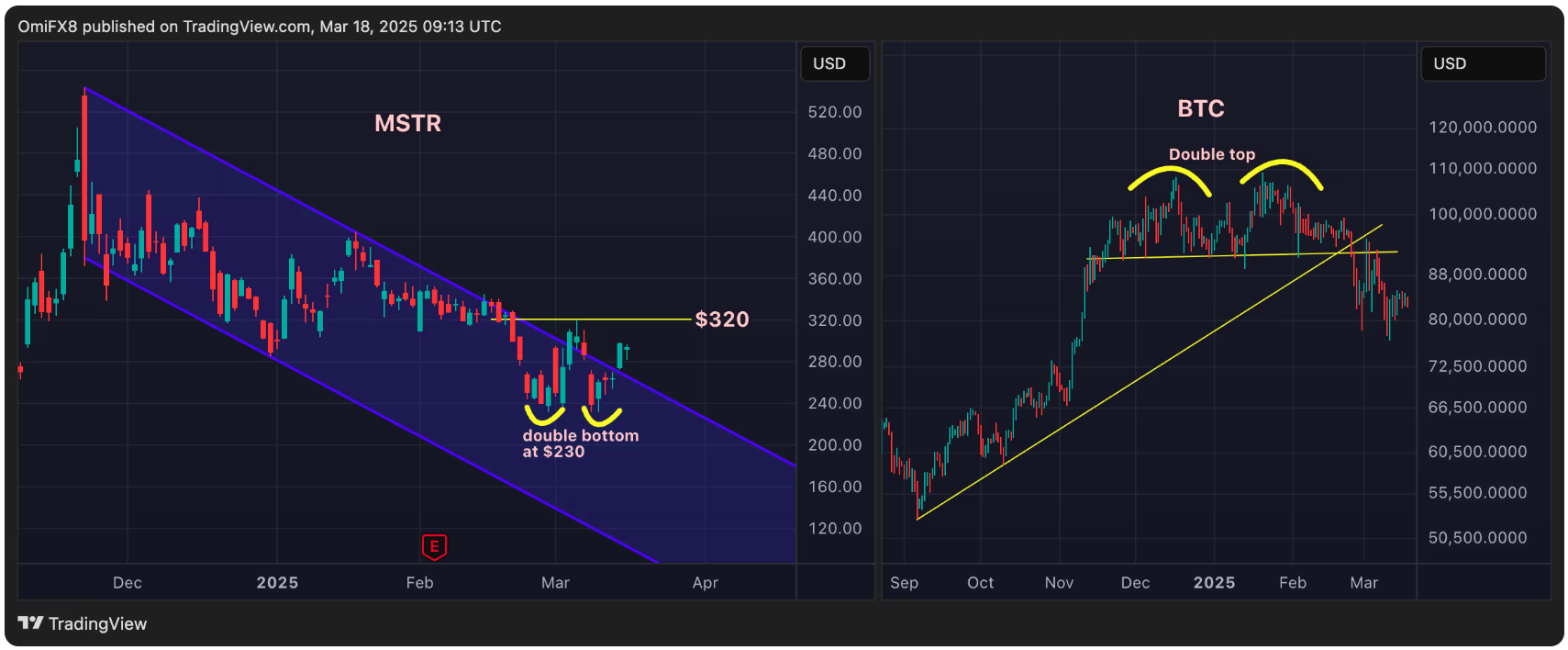The image size is (1568, 650).
Task: Click the BTC chart title label
Action: [1201, 108]
